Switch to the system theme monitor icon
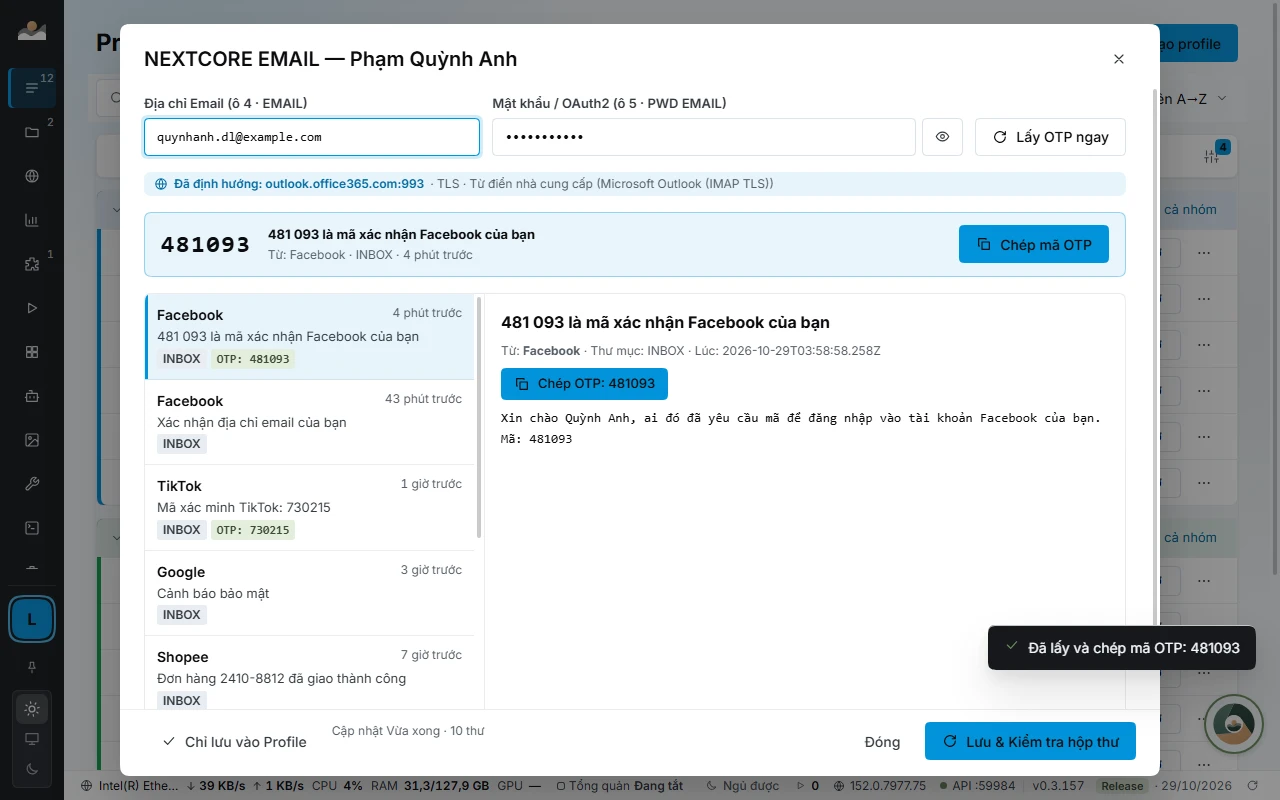This screenshot has width=1280, height=800. pyautogui.click(x=32, y=739)
